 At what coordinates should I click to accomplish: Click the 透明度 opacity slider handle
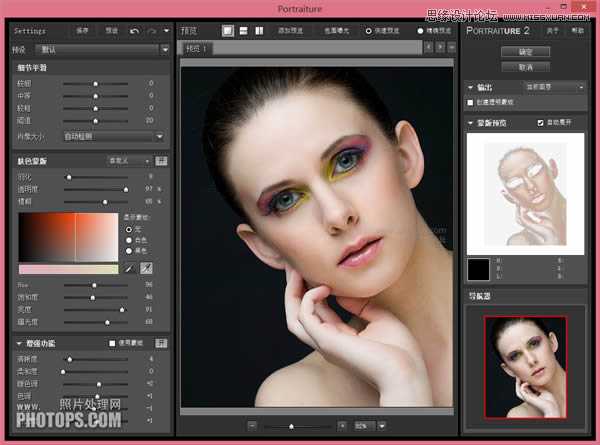coord(126,188)
